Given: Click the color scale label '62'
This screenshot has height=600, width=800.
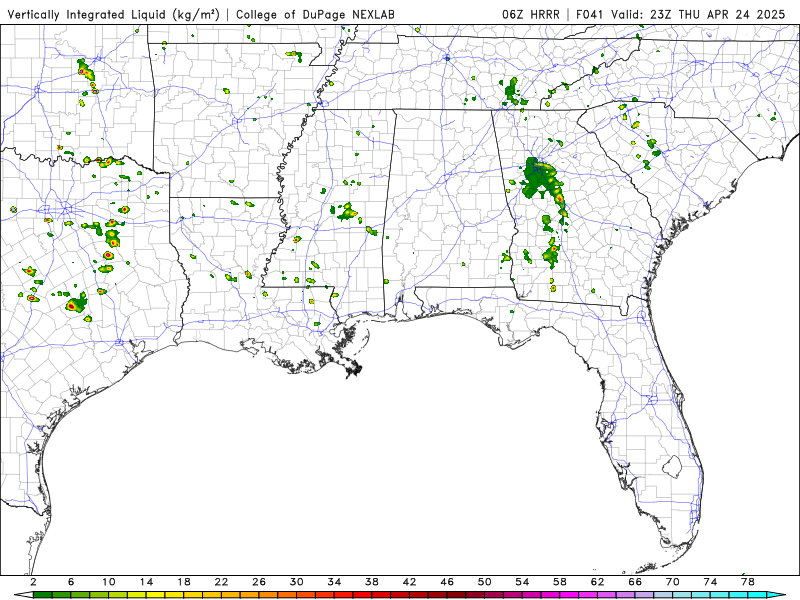Looking at the screenshot, I should [598, 582].
